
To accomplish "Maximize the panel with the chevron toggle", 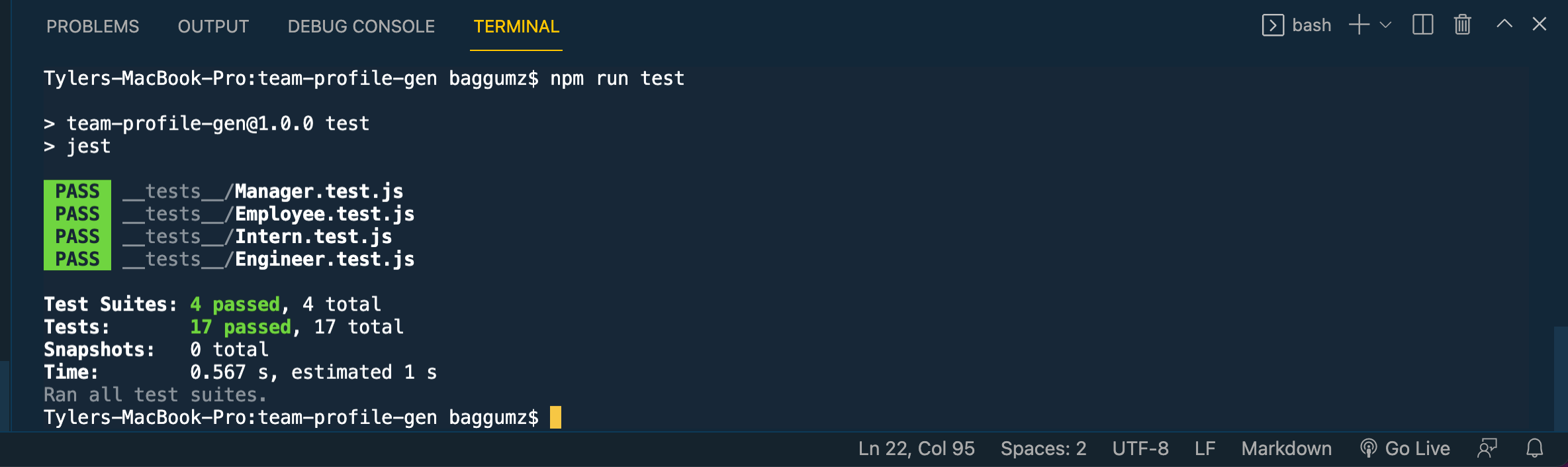I will coord(1504,25).
